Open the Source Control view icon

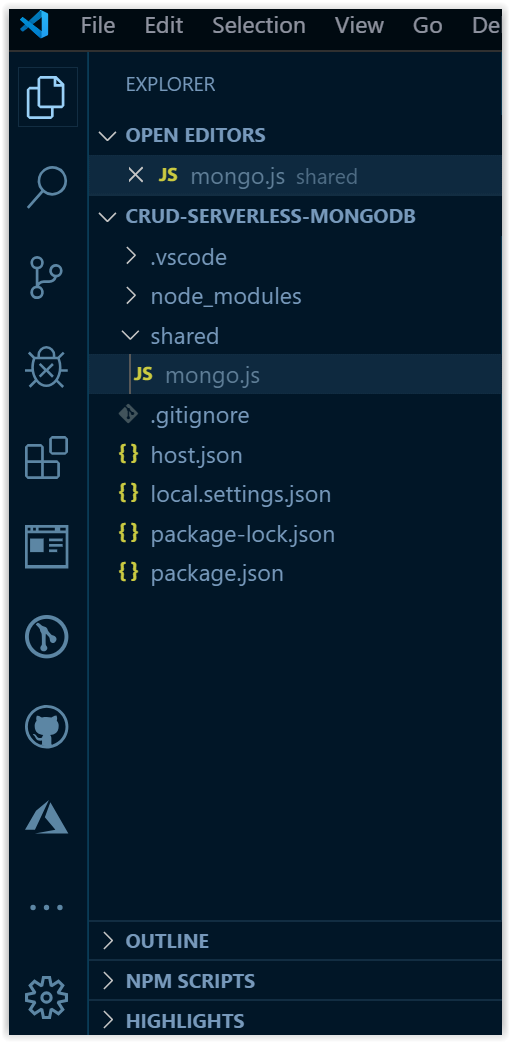pos(47,277)
